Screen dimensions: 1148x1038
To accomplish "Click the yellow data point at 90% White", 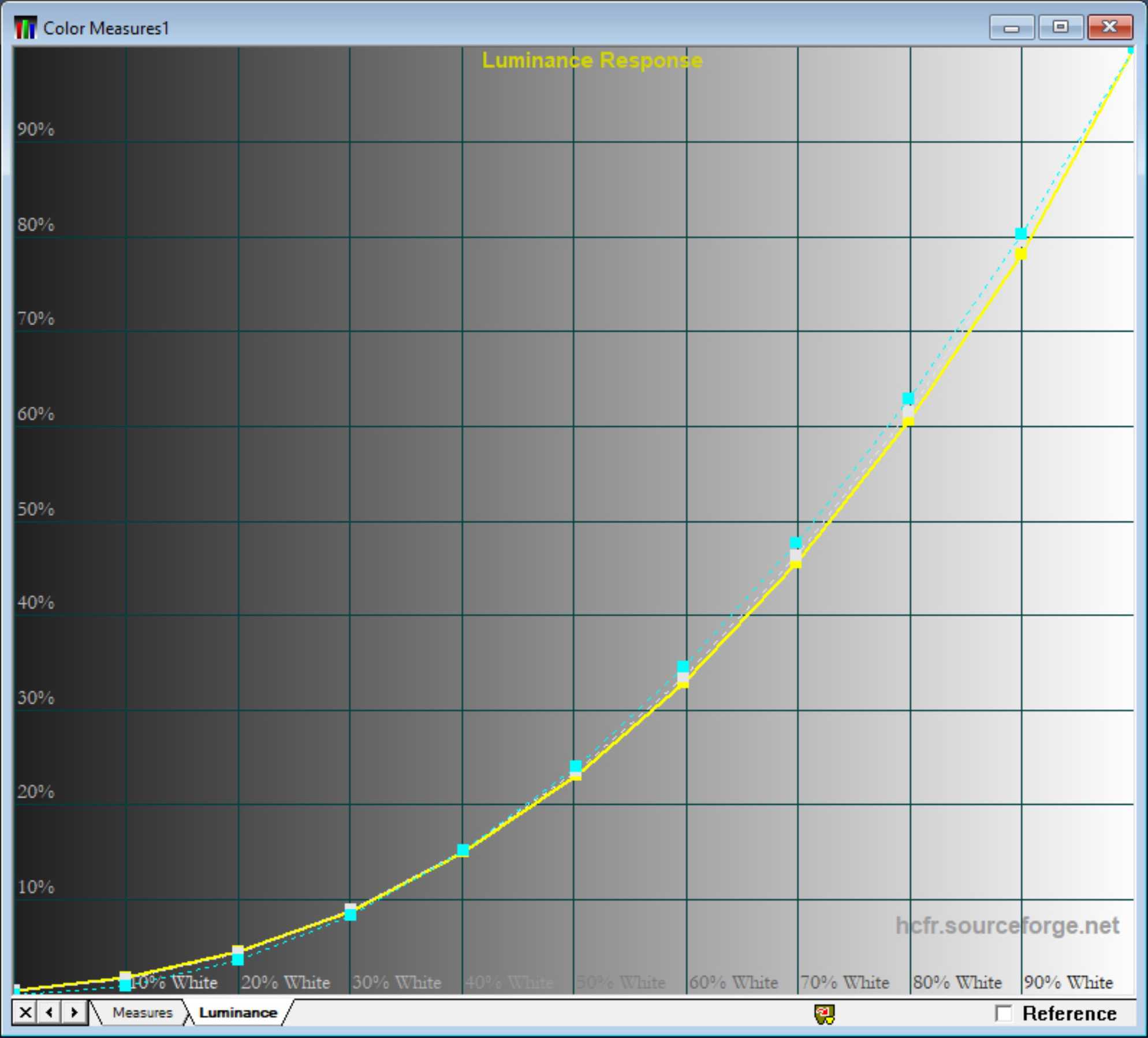I will [1020, 254].
